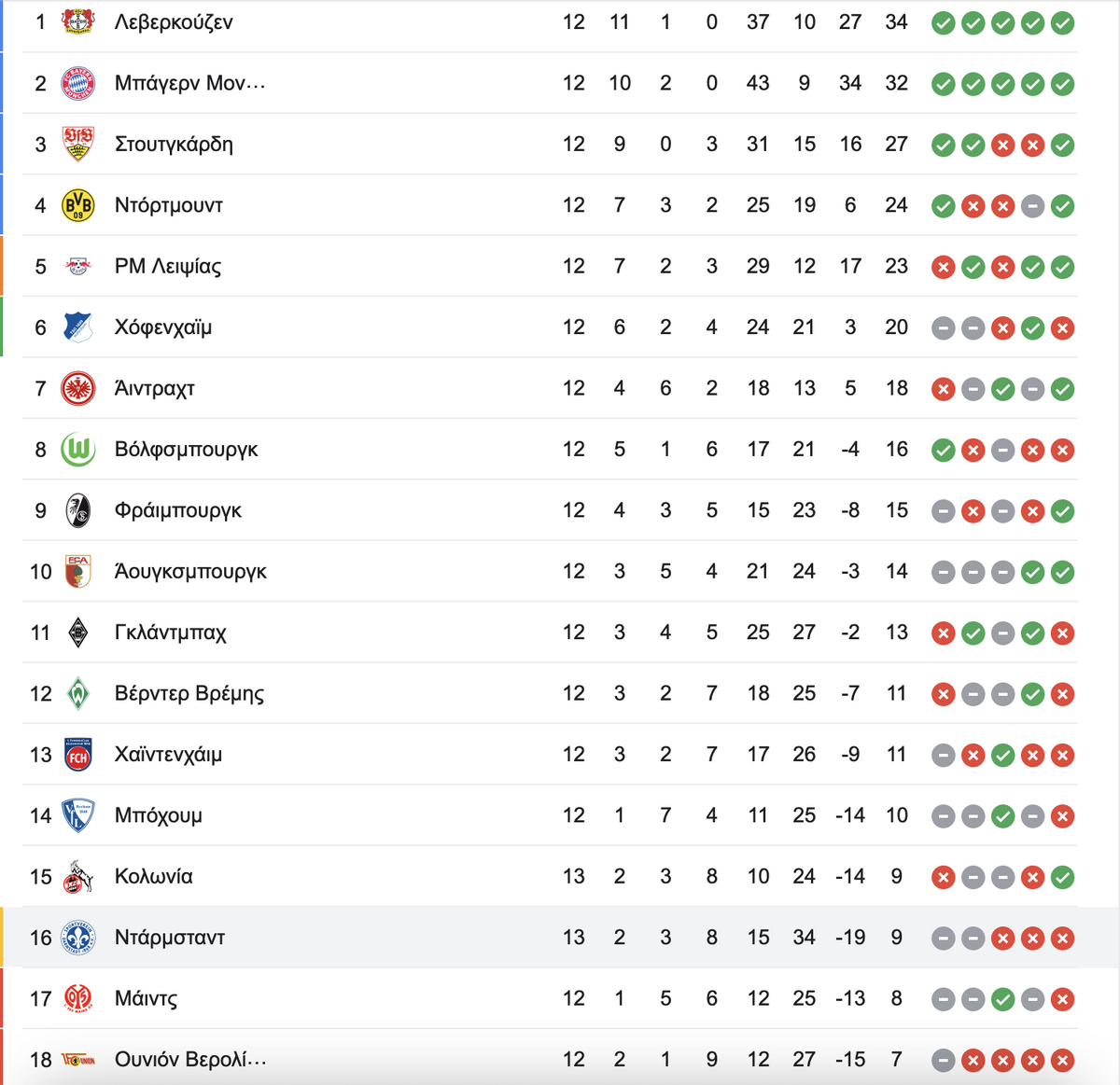Click the Κολωνία goat crest
The image size is (1120, 1085).
point(78,877)
